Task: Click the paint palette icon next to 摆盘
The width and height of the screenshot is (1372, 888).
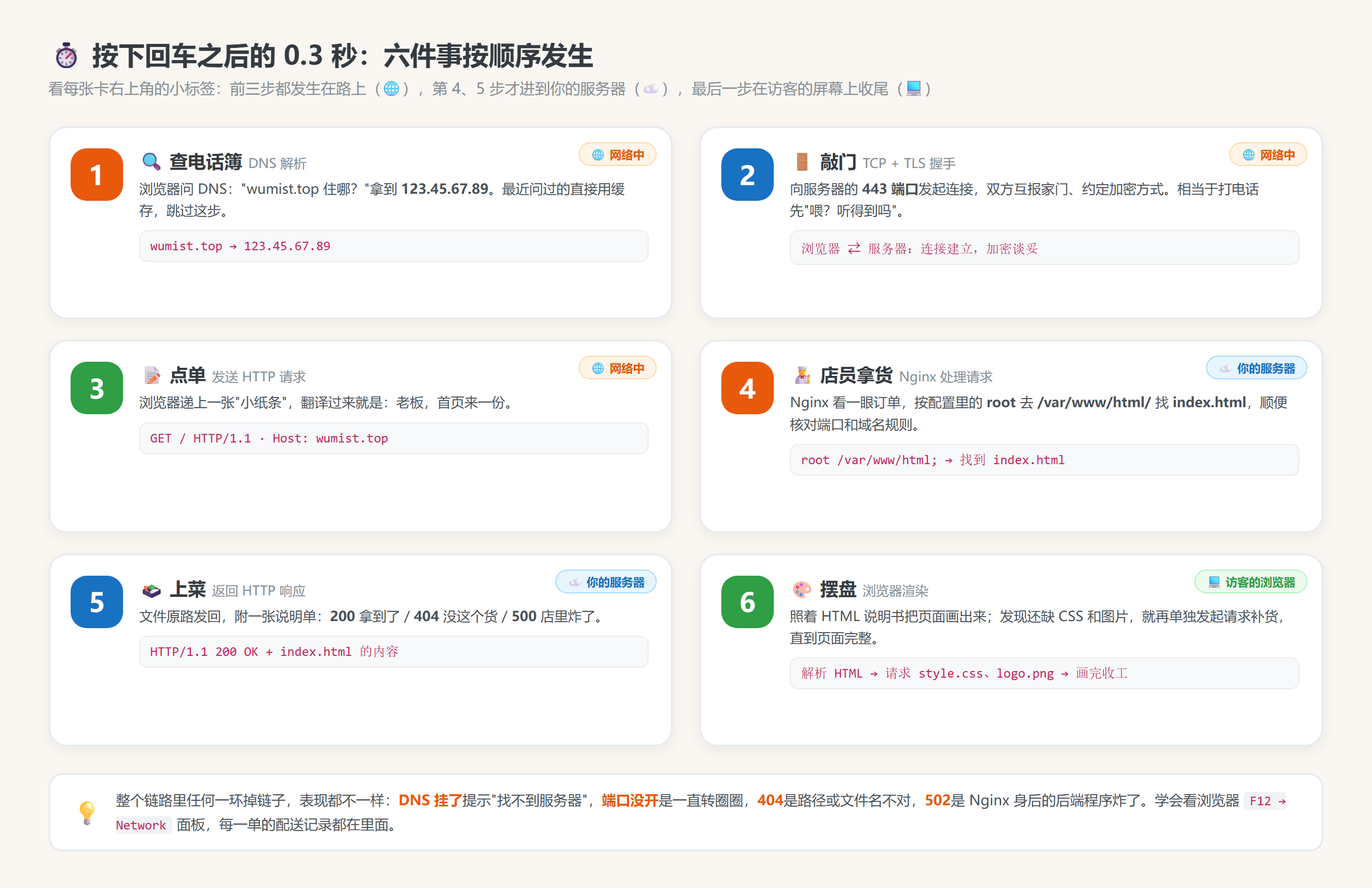Action: coord(802,590)
